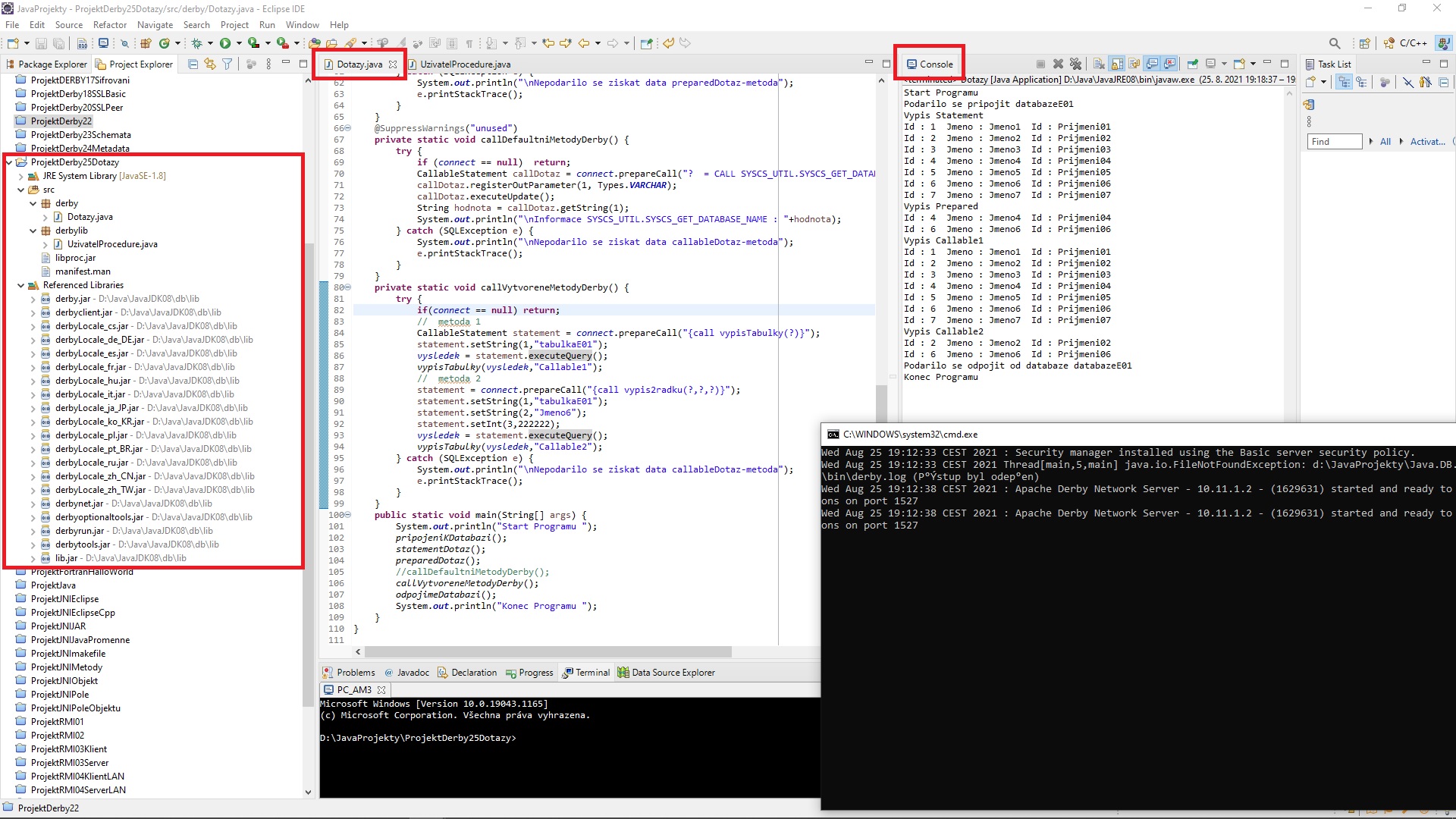Screen dimensions: 1456x819
Task: Click the Project Explorer filter funnel icon
Action: click(x=227, y=64)
